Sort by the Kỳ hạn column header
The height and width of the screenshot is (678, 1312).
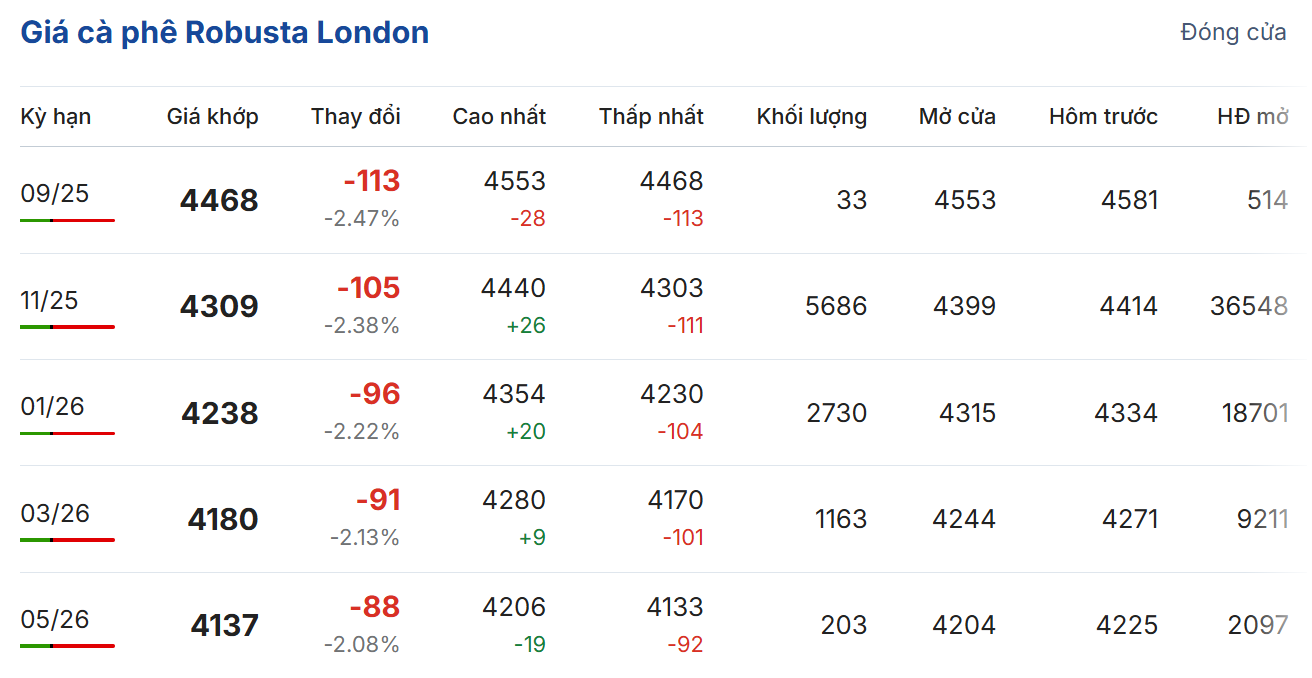coord(56,116)
